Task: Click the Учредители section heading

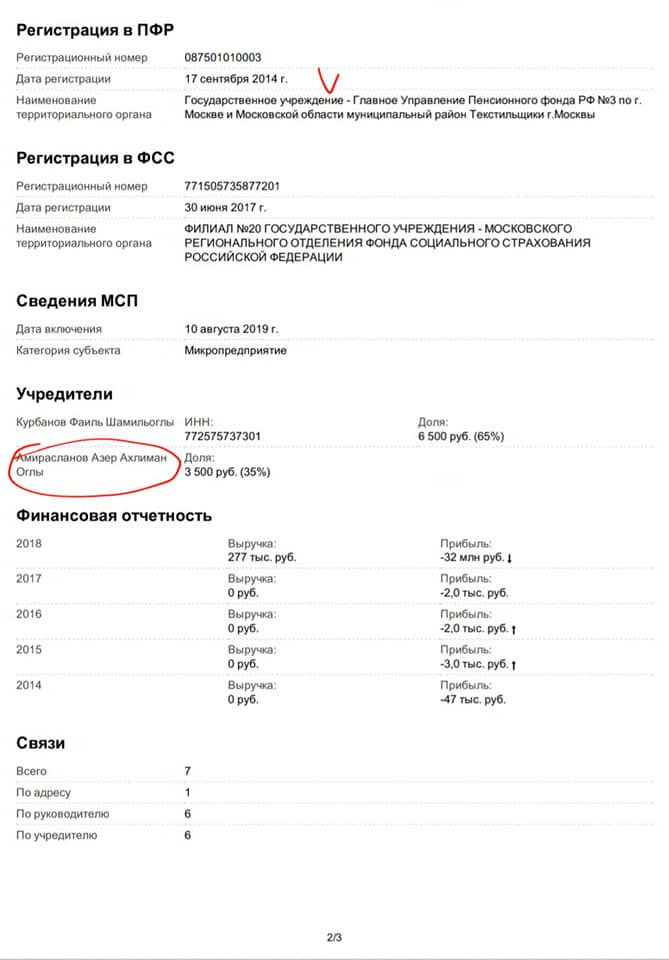Action: 64,394
